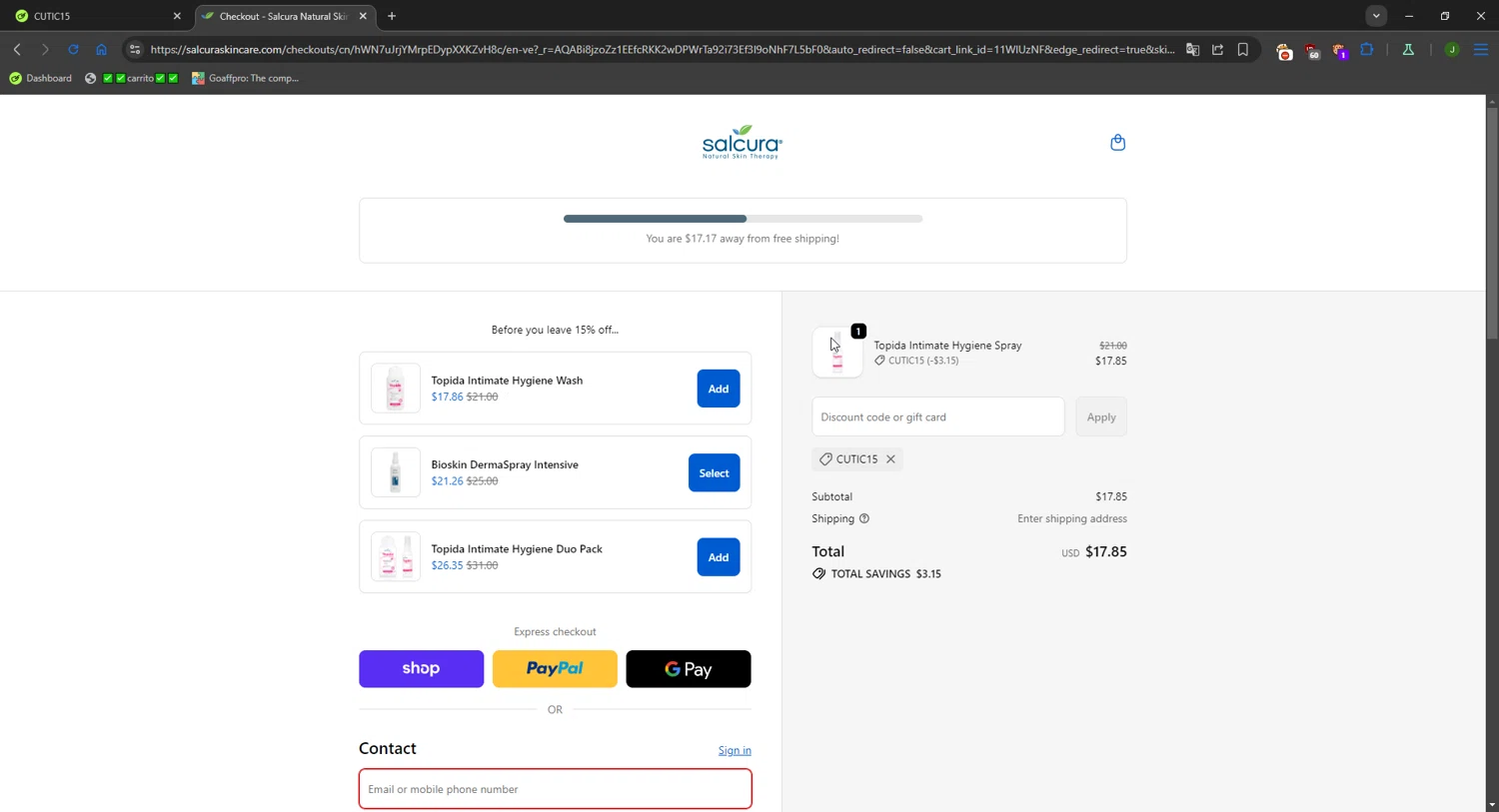The height and width of the screenshot is (812, 1499).
Task: Focus the email or phone number field
Action: pos(555,789)
